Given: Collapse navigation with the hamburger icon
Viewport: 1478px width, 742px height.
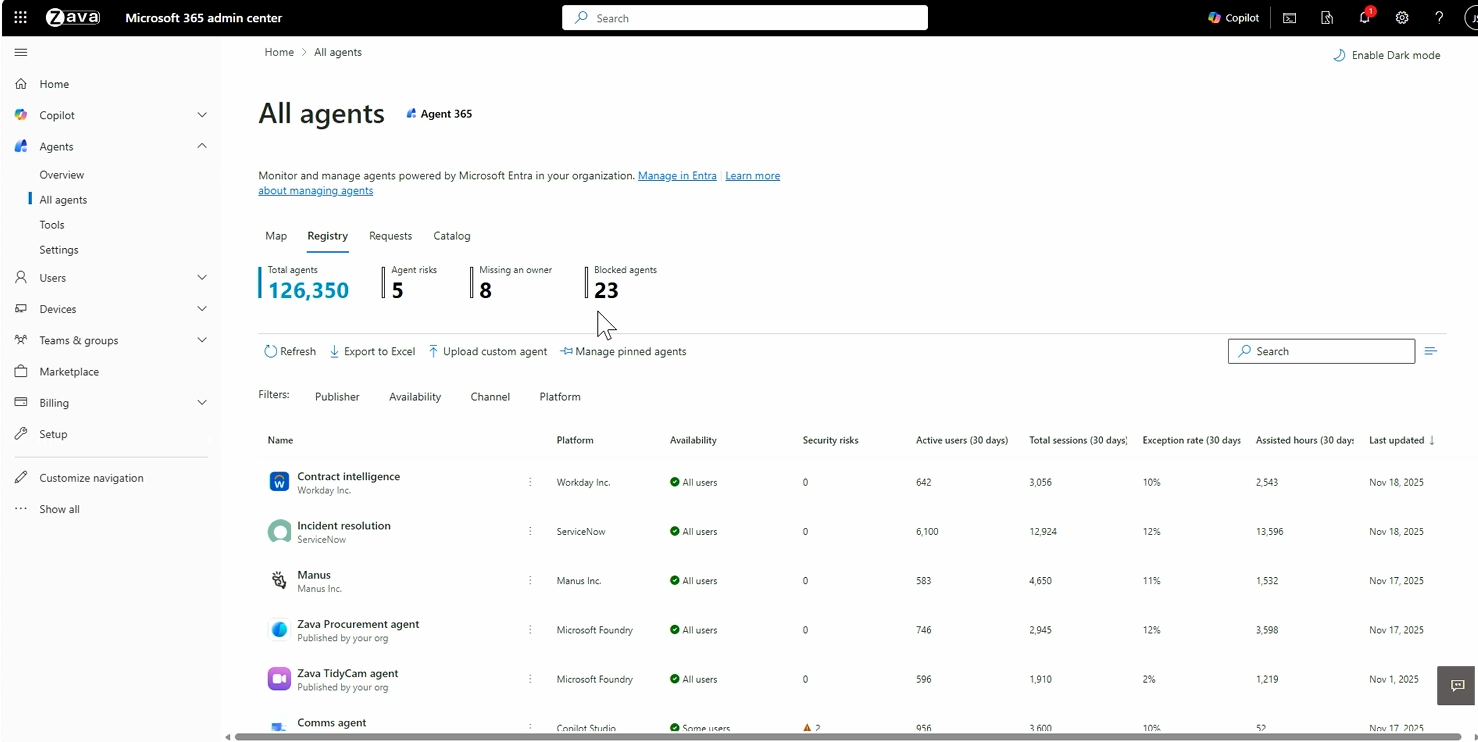Looking at the screenshot, I should point(21,52).
